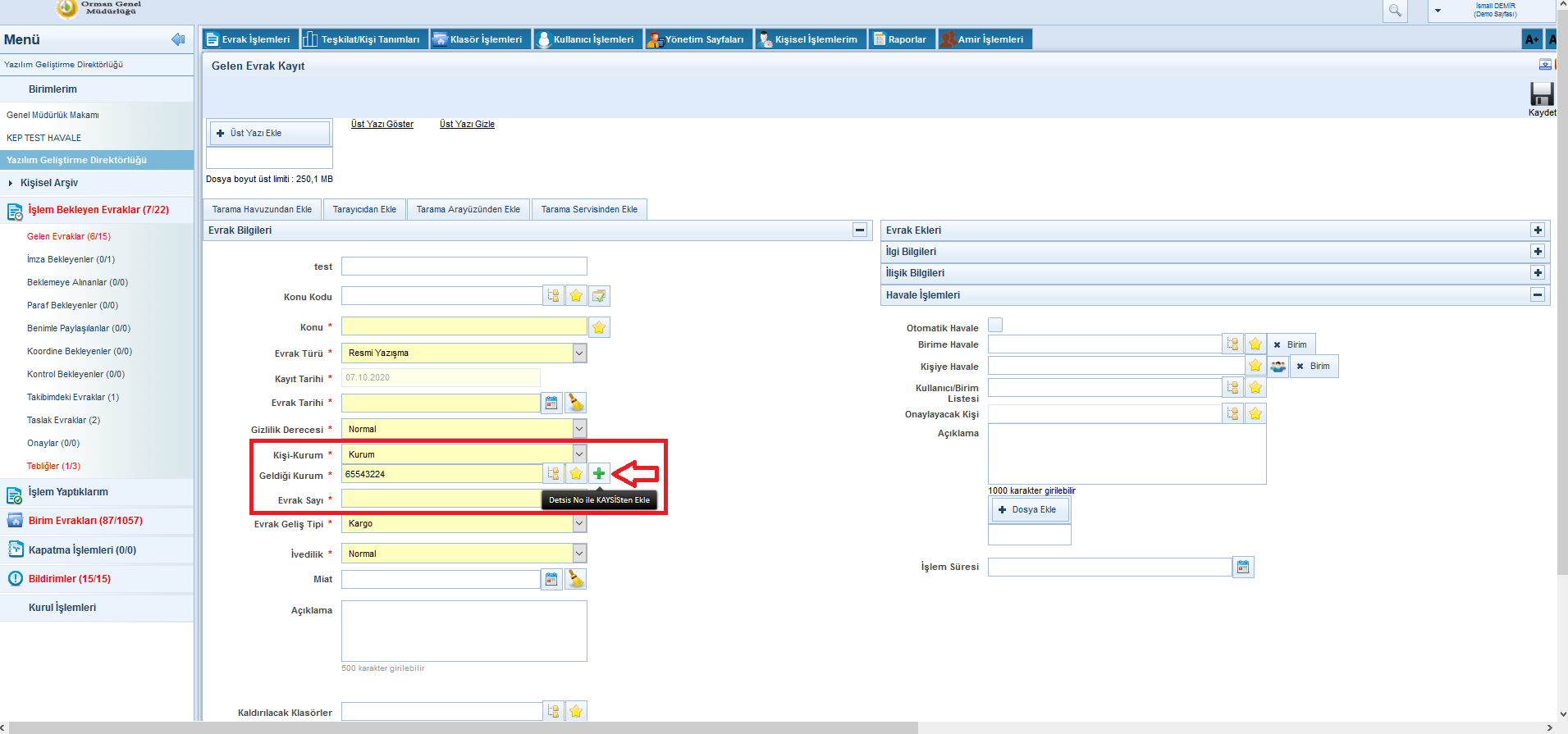This screenshot has width=1568, height=734.
Task: Enable the Otomatik Havale checkbox
Action: (995, 326)
